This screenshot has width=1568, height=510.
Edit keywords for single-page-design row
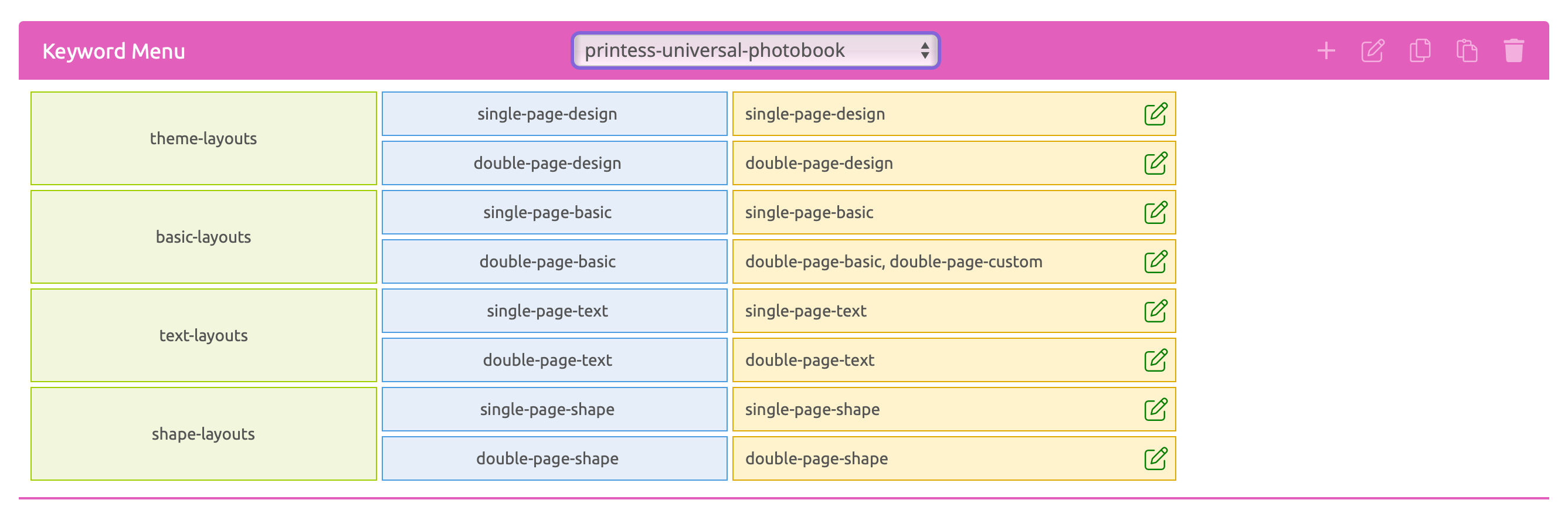pos(1155,114)
